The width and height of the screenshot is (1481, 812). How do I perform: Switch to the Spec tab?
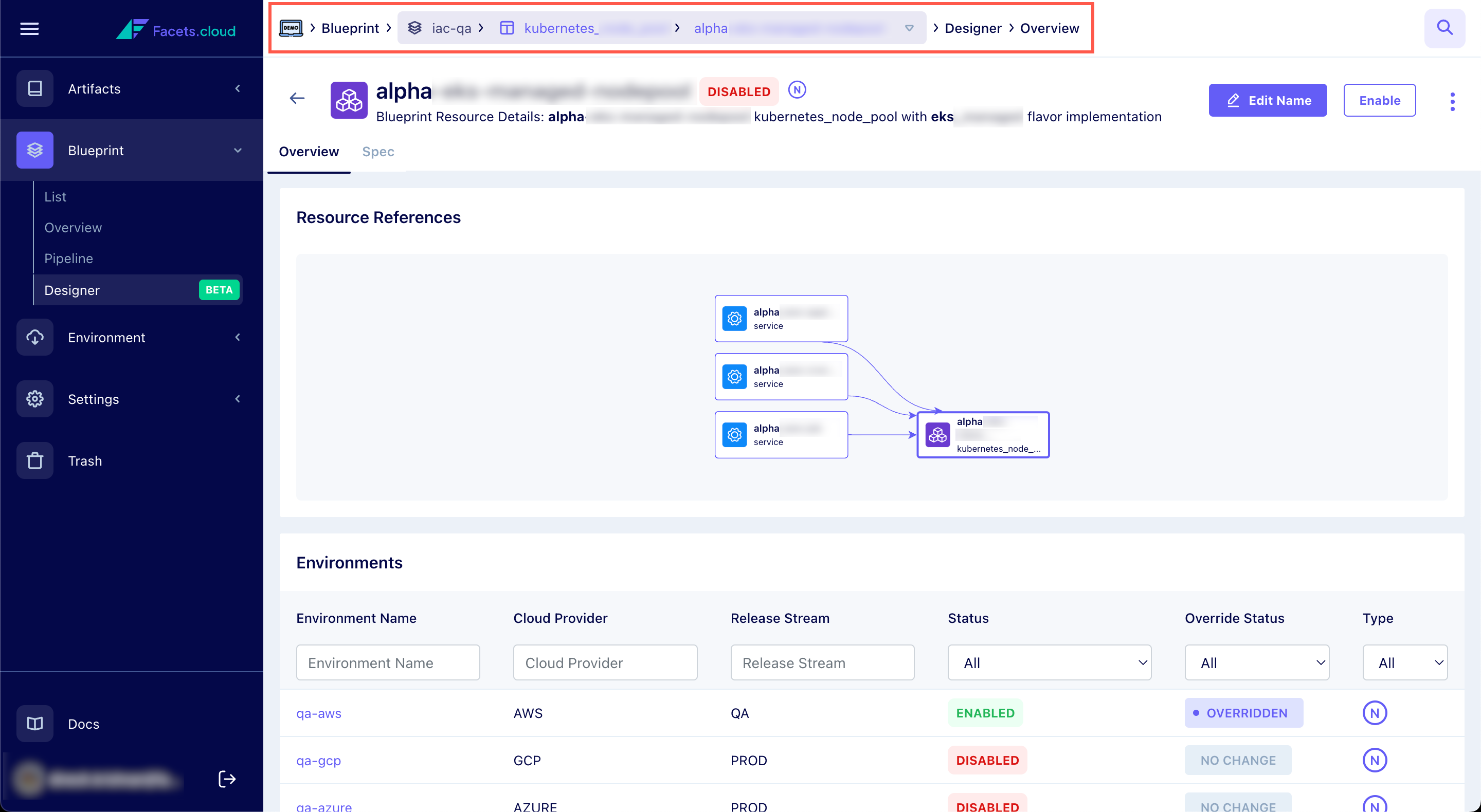378,152
